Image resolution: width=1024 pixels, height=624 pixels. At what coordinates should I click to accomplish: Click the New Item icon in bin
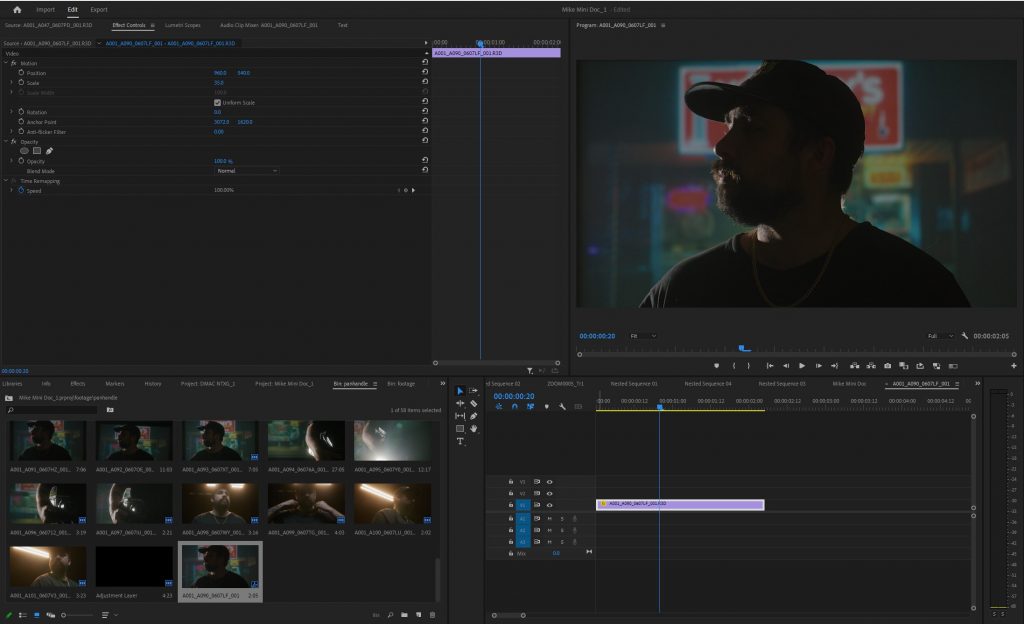pos(419,615)
